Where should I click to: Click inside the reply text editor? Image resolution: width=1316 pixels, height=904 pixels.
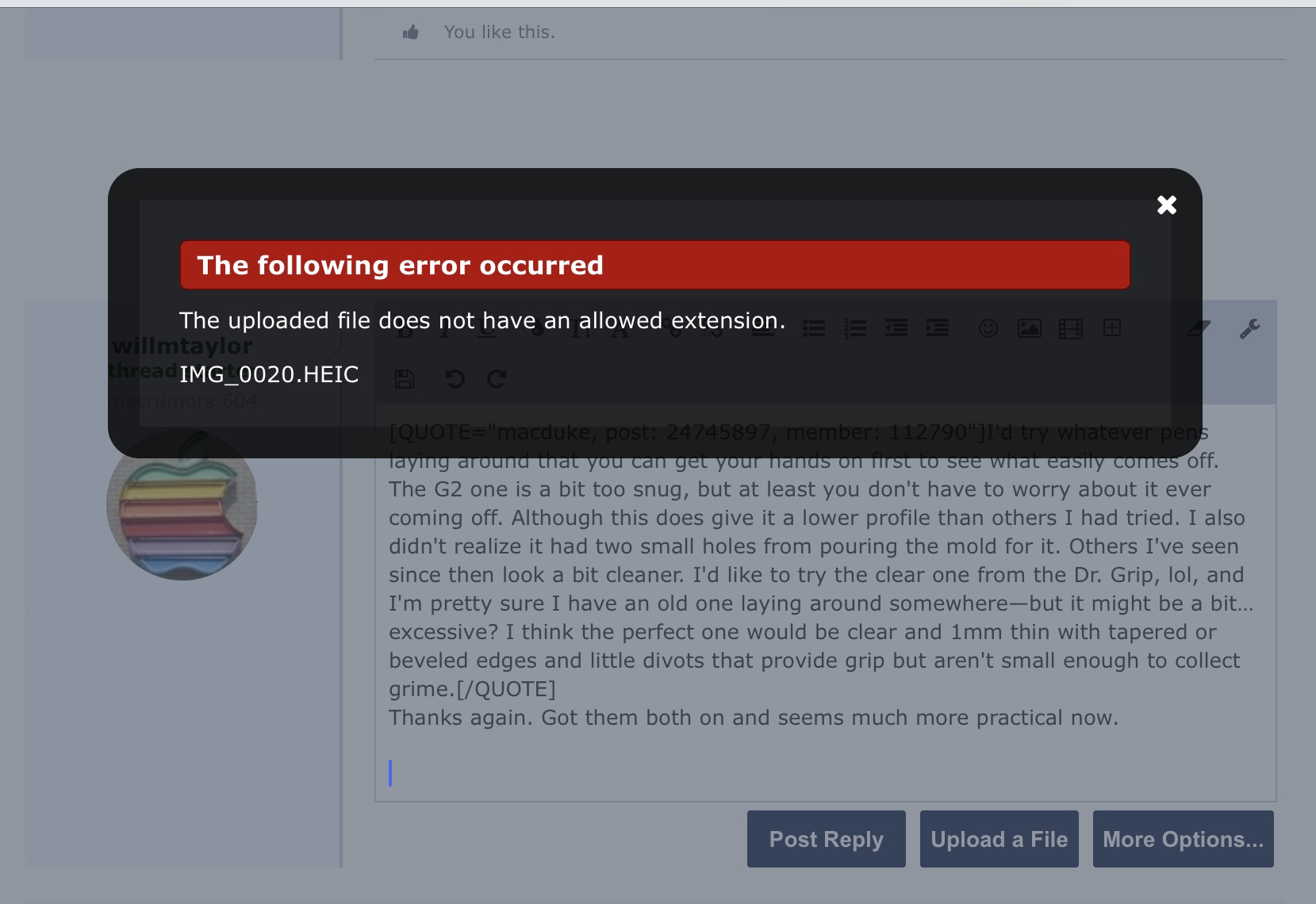click(x=826, y=603)
